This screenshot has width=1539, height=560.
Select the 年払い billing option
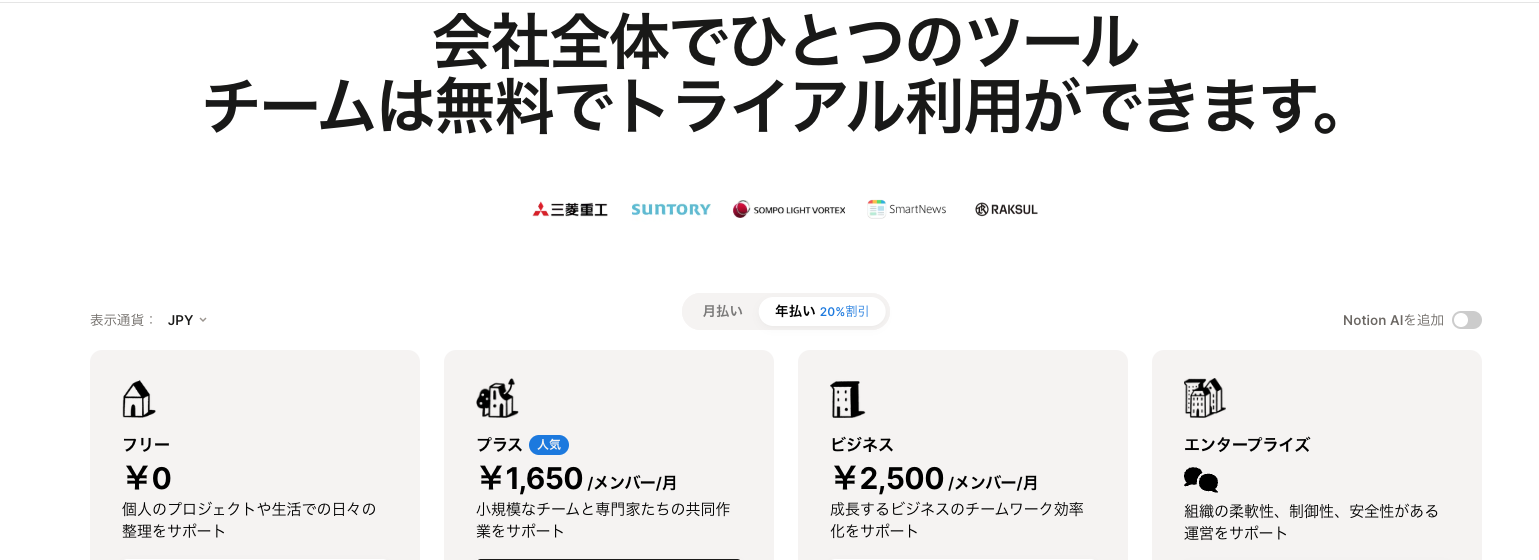[795, 311]
